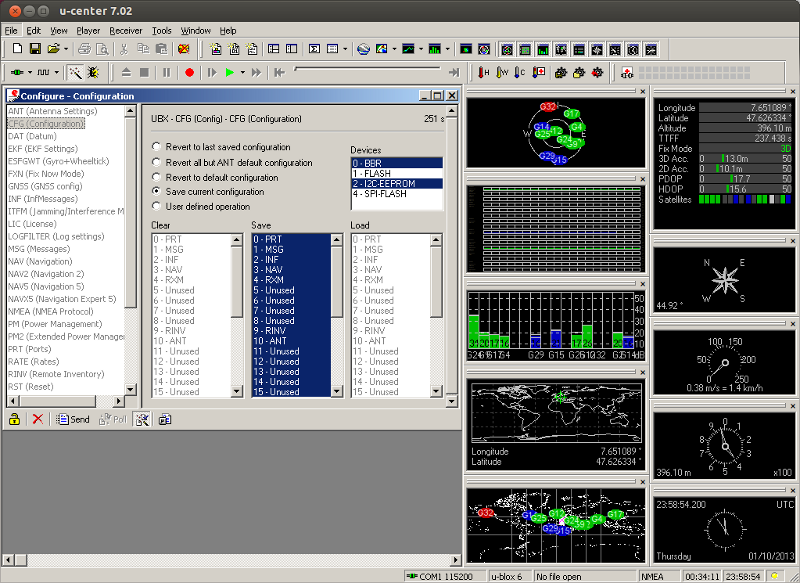Open the map view dropdown arrow
Screen dimensions: 800x583
(x=394, y=49)
